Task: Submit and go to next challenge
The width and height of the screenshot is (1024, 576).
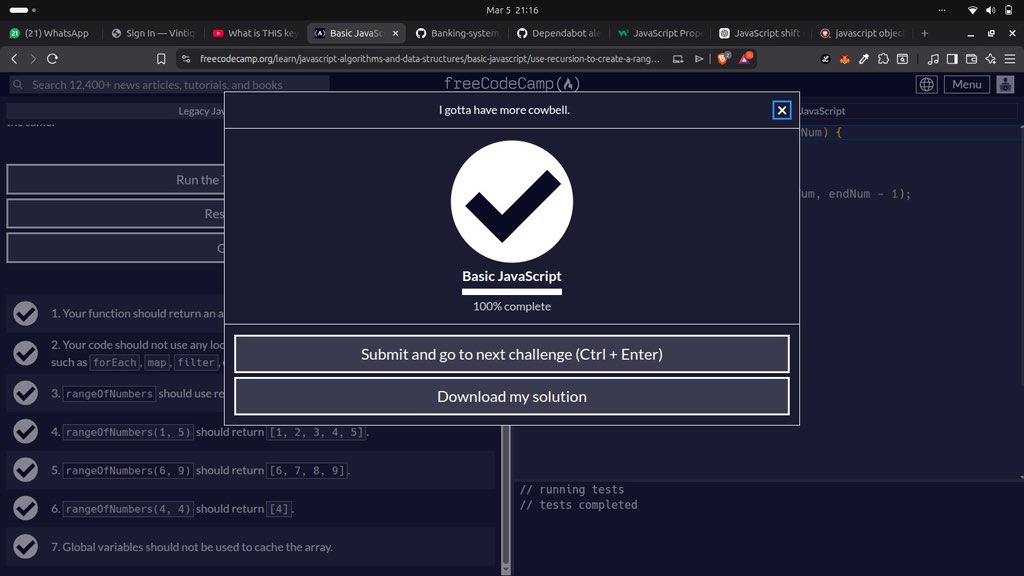Action: point(512,354)
